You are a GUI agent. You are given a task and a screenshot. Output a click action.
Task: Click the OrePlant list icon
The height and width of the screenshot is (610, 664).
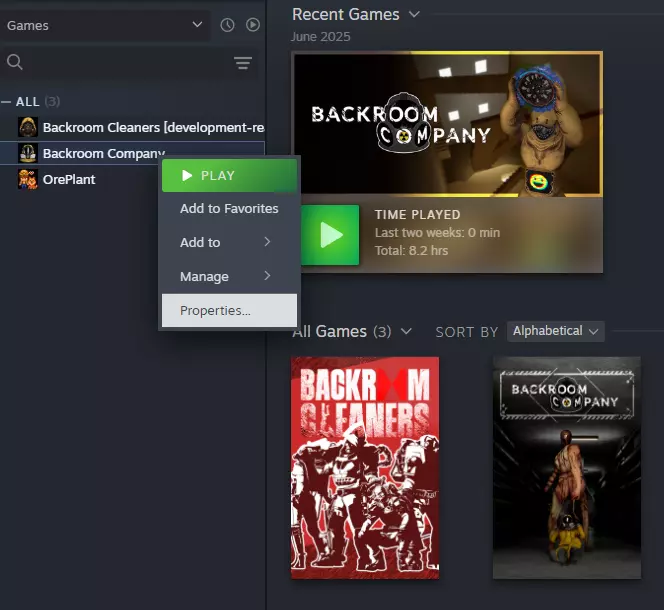pos(28,179)
